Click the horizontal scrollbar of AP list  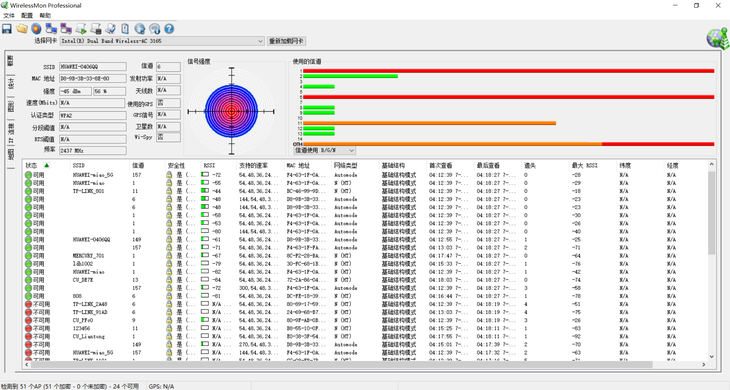341,364
